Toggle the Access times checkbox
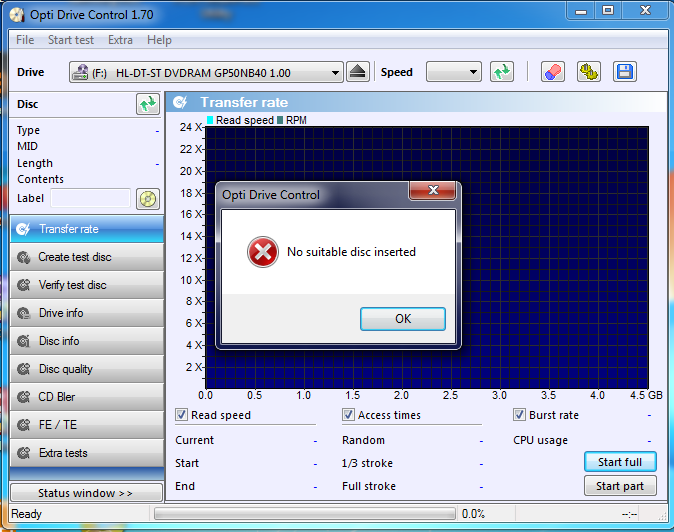The image size is (674, 532). click(348, 415)
